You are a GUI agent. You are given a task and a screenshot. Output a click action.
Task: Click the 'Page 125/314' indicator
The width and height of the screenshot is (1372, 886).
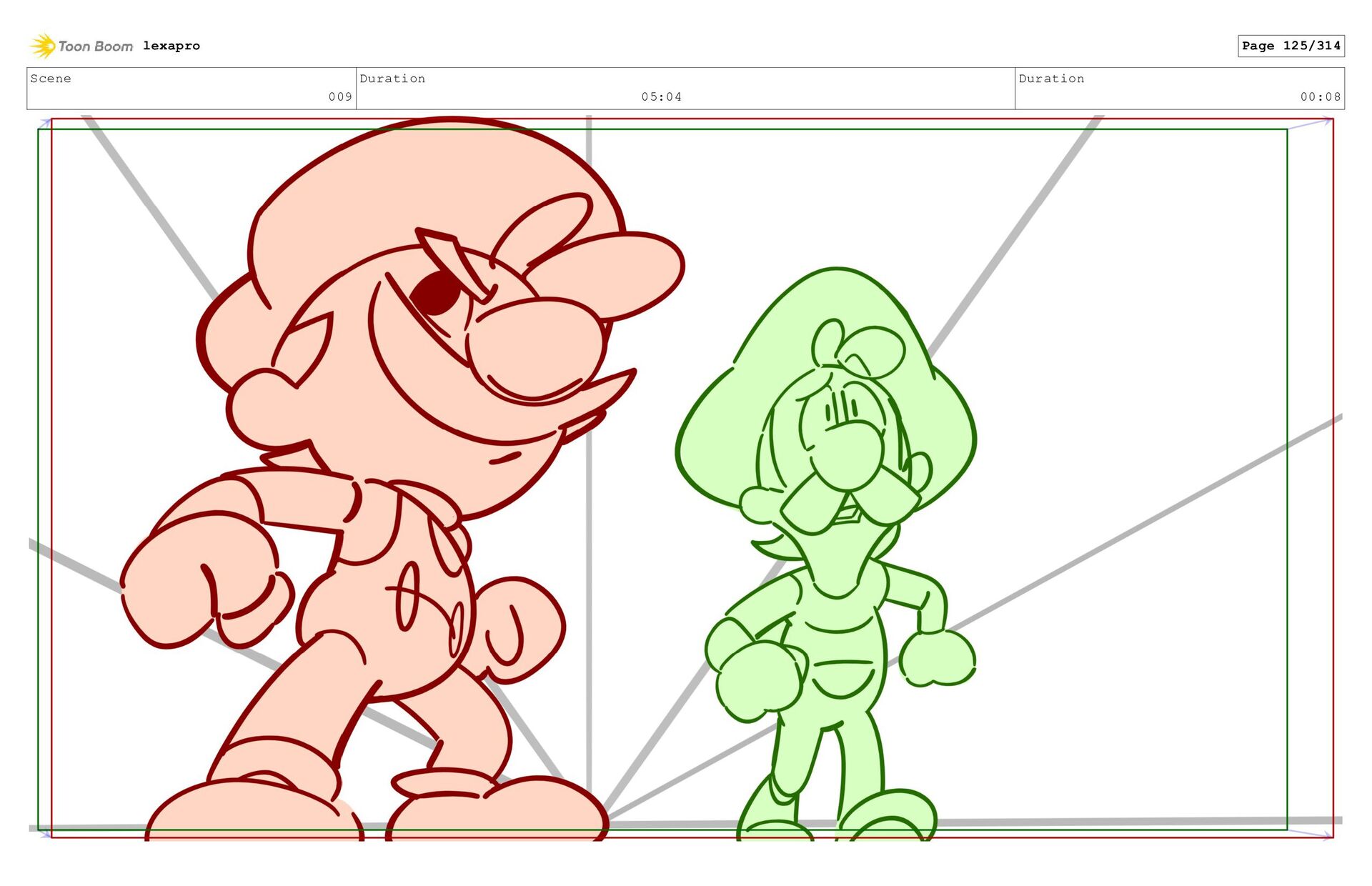point(1291,46)
